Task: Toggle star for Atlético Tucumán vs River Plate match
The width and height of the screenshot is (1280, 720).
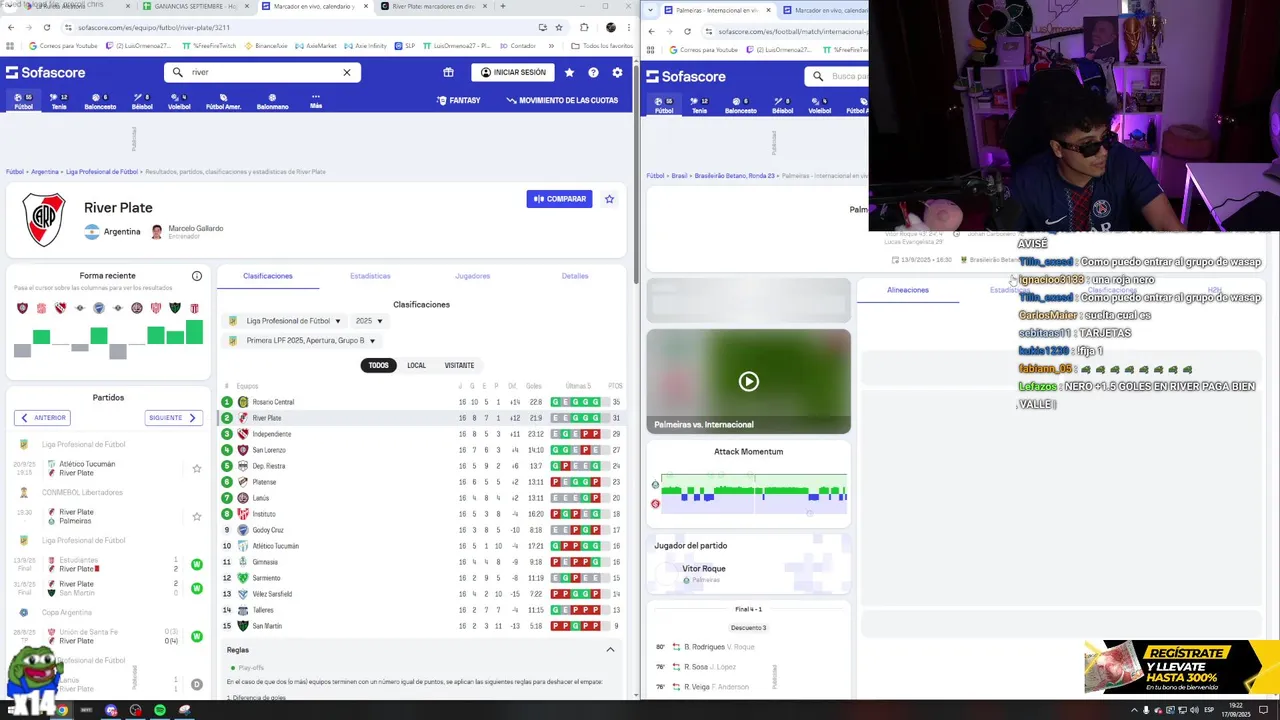Action: click(x=197, y=468)
